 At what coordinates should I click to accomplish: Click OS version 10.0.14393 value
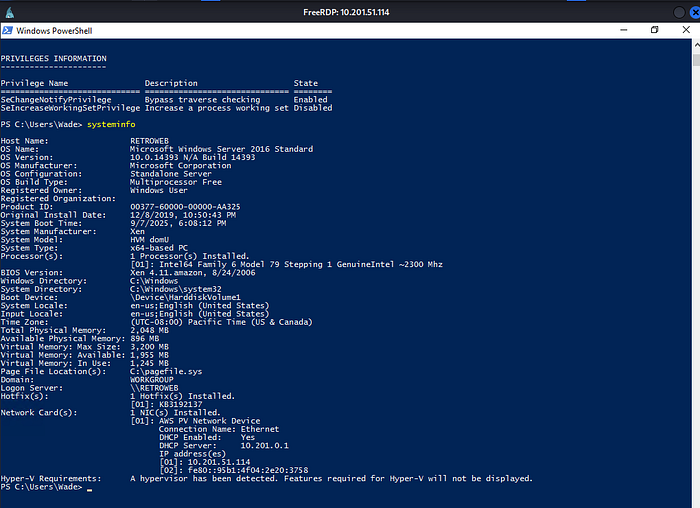(x=192, y=158)
